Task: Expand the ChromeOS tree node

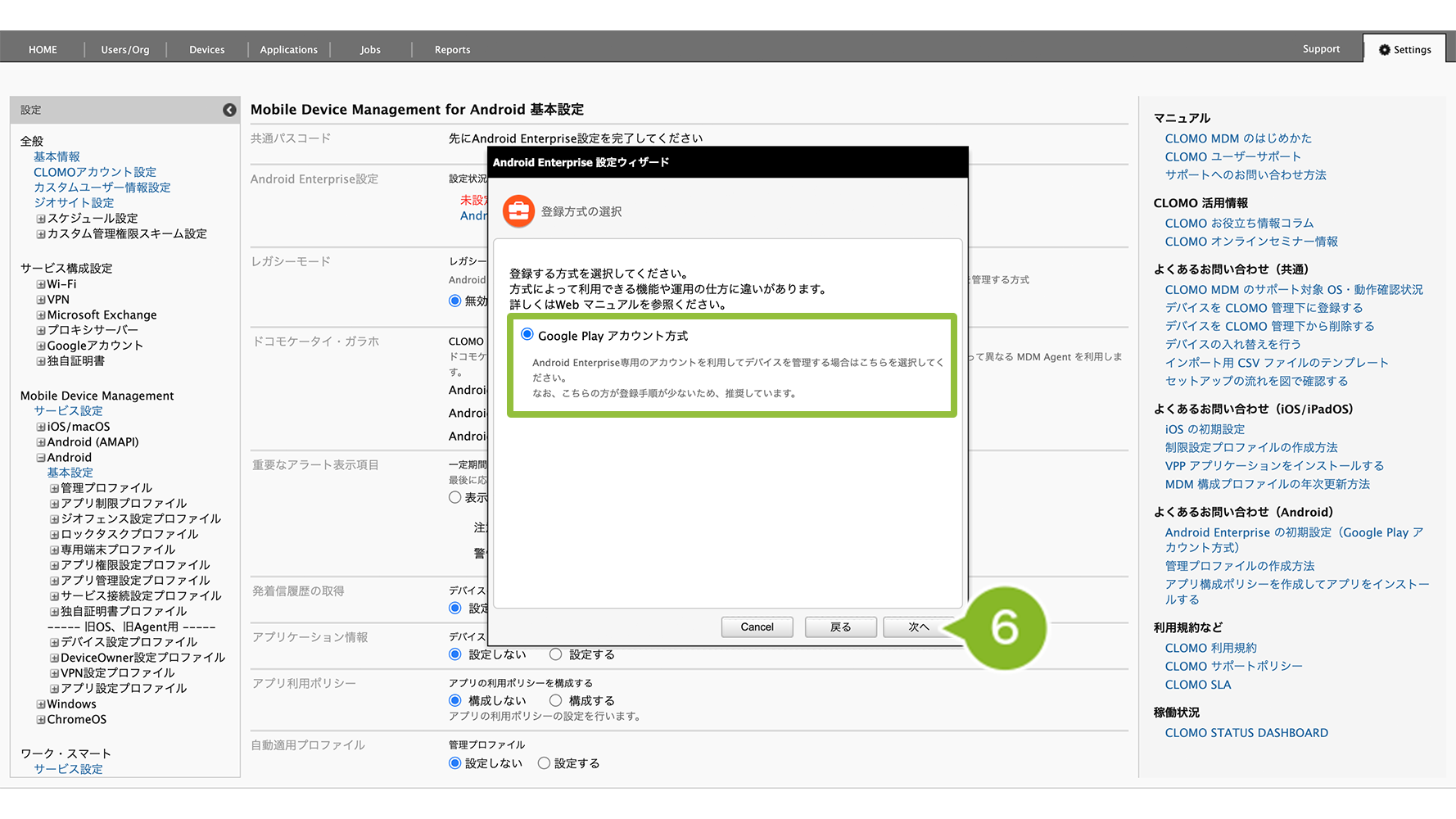Action: pyautogui.click(x=40, y=720)
